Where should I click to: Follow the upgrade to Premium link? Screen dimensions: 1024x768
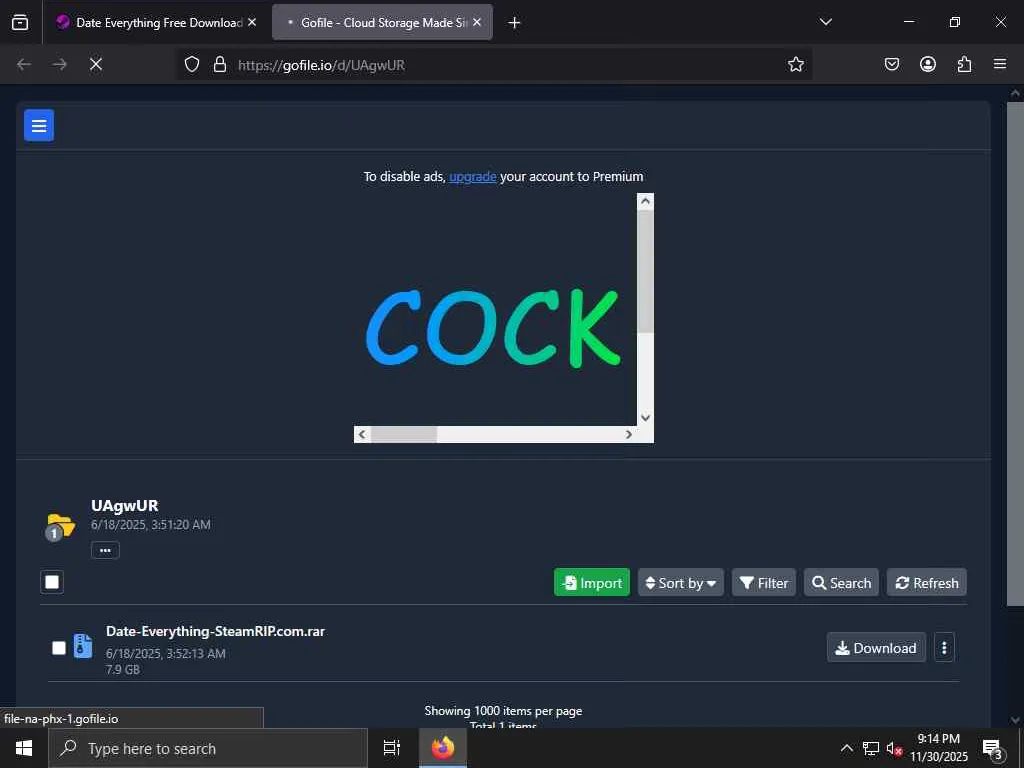[473, 176]
